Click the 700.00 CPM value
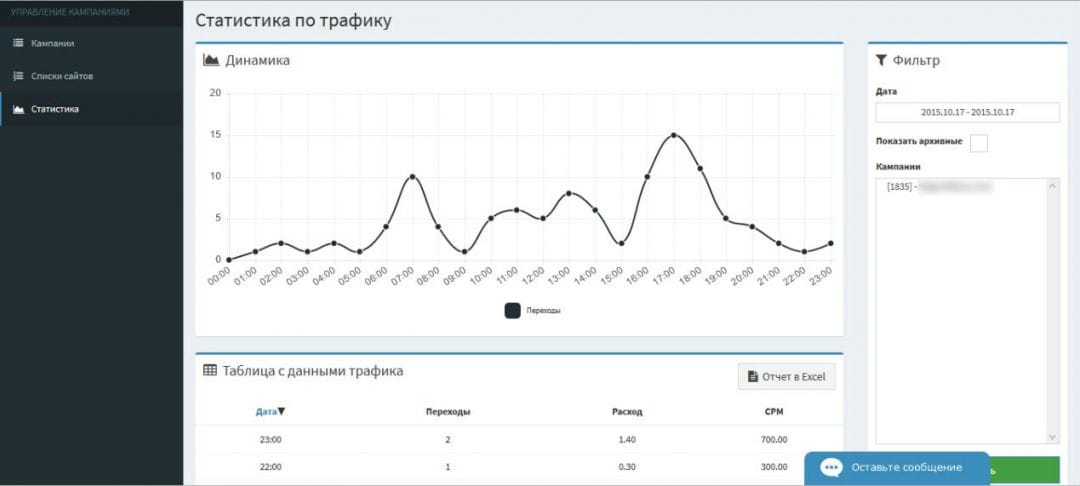The height and width of the screenshot is (486, 1080). [773, 439]
